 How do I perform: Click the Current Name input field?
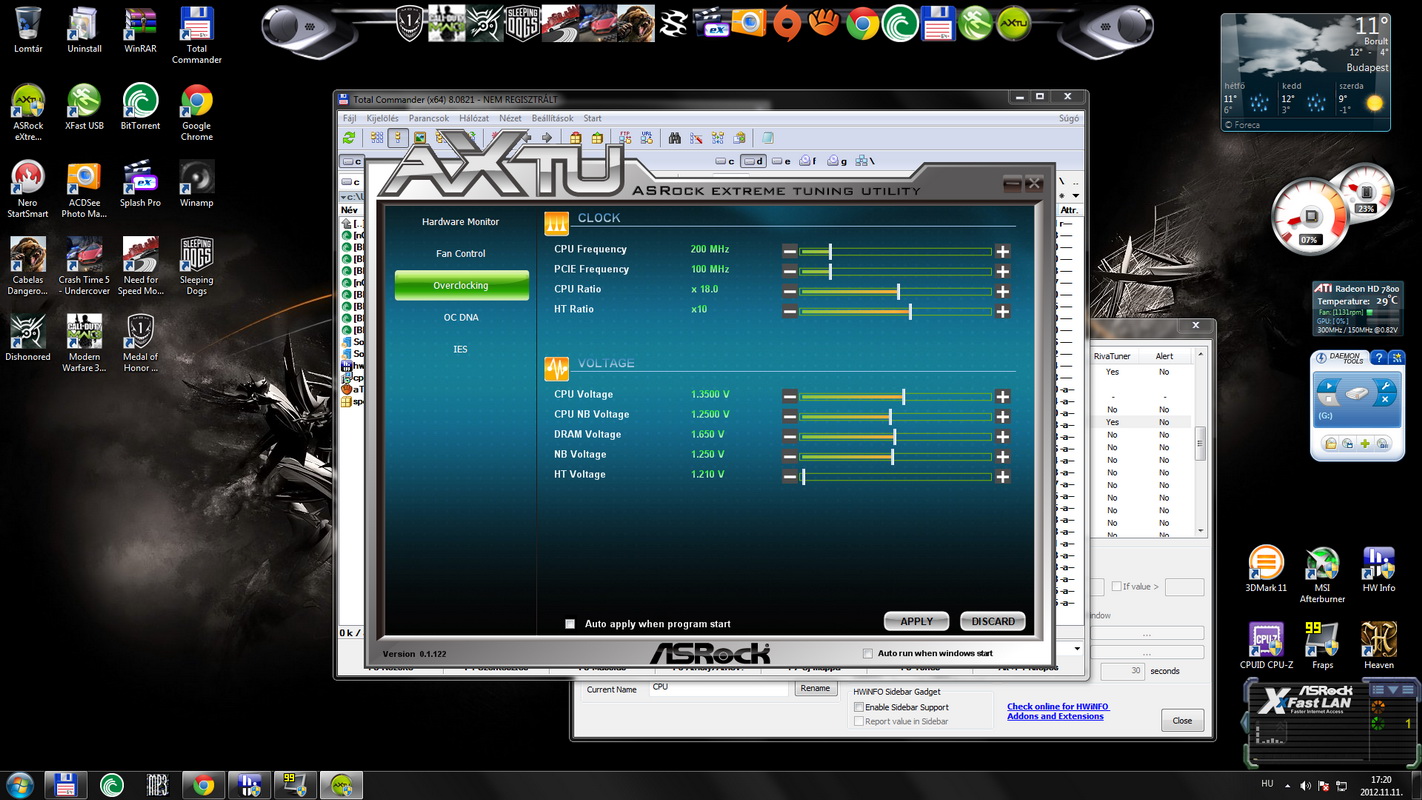(719, 689)
